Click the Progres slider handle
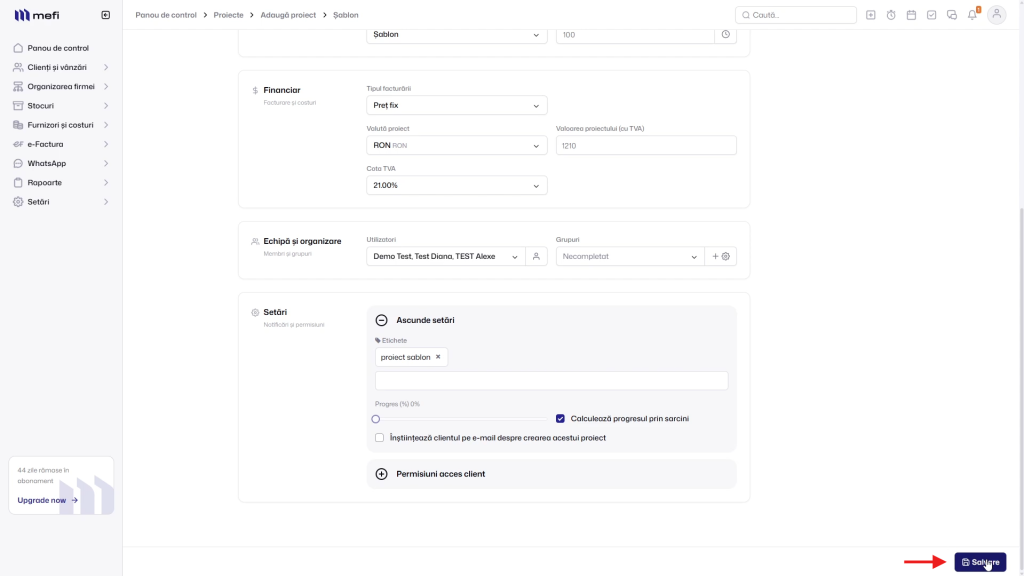 [376, 419]
